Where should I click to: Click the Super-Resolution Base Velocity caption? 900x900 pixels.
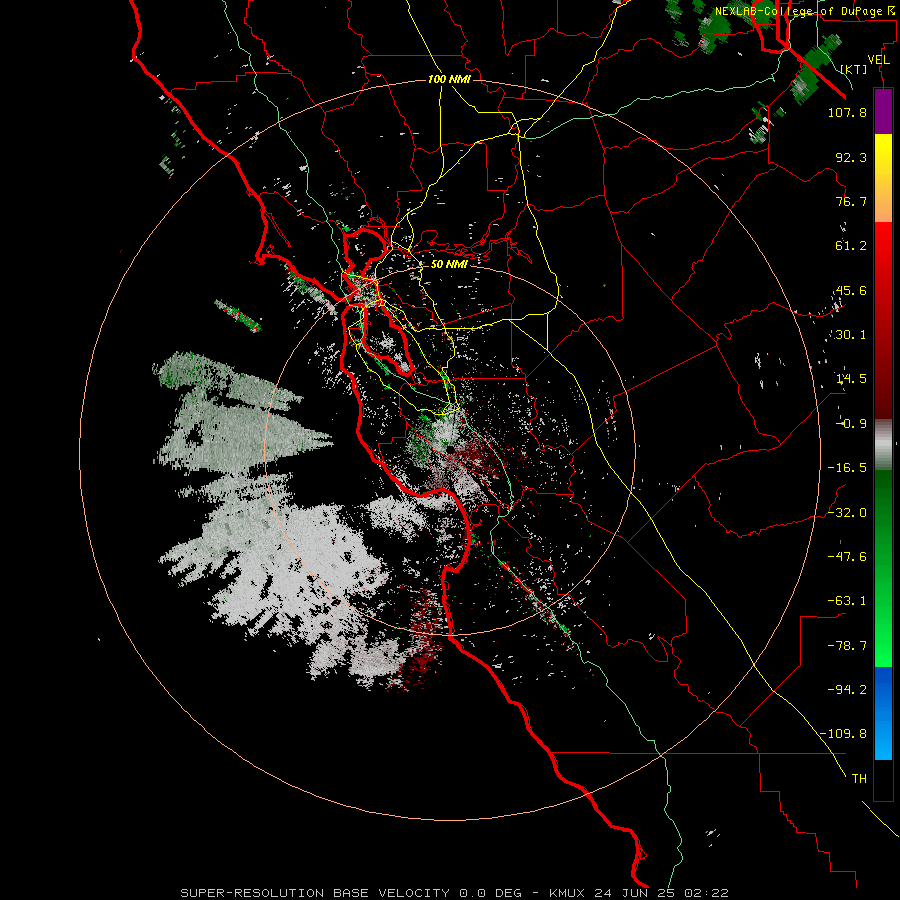455,893
